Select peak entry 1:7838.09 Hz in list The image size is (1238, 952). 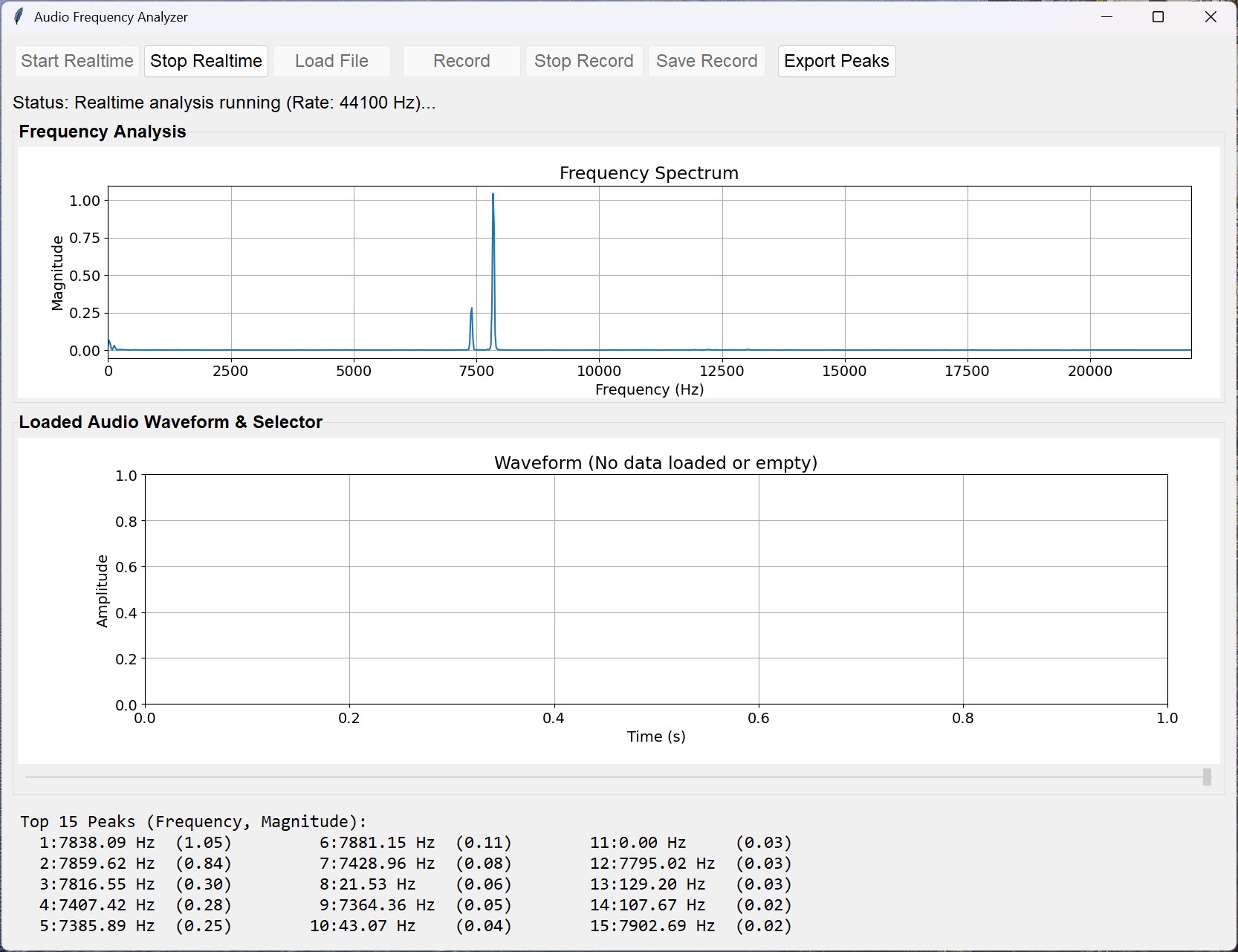tap(135, 843)
